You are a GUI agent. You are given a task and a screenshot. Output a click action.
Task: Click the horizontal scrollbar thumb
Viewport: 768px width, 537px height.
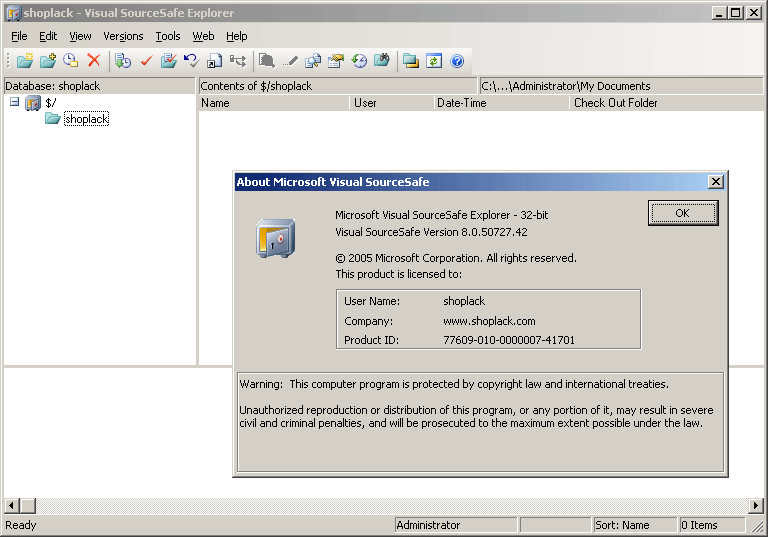pyautogui.click(x=28, y=506)
